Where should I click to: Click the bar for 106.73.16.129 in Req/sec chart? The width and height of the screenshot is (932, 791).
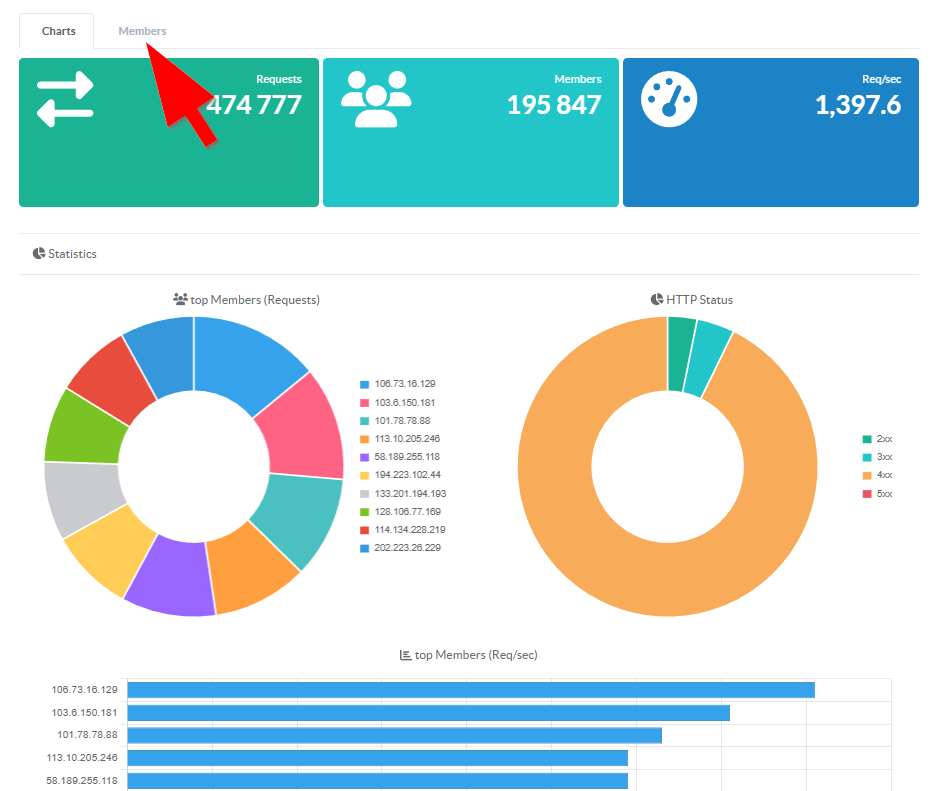470,690
